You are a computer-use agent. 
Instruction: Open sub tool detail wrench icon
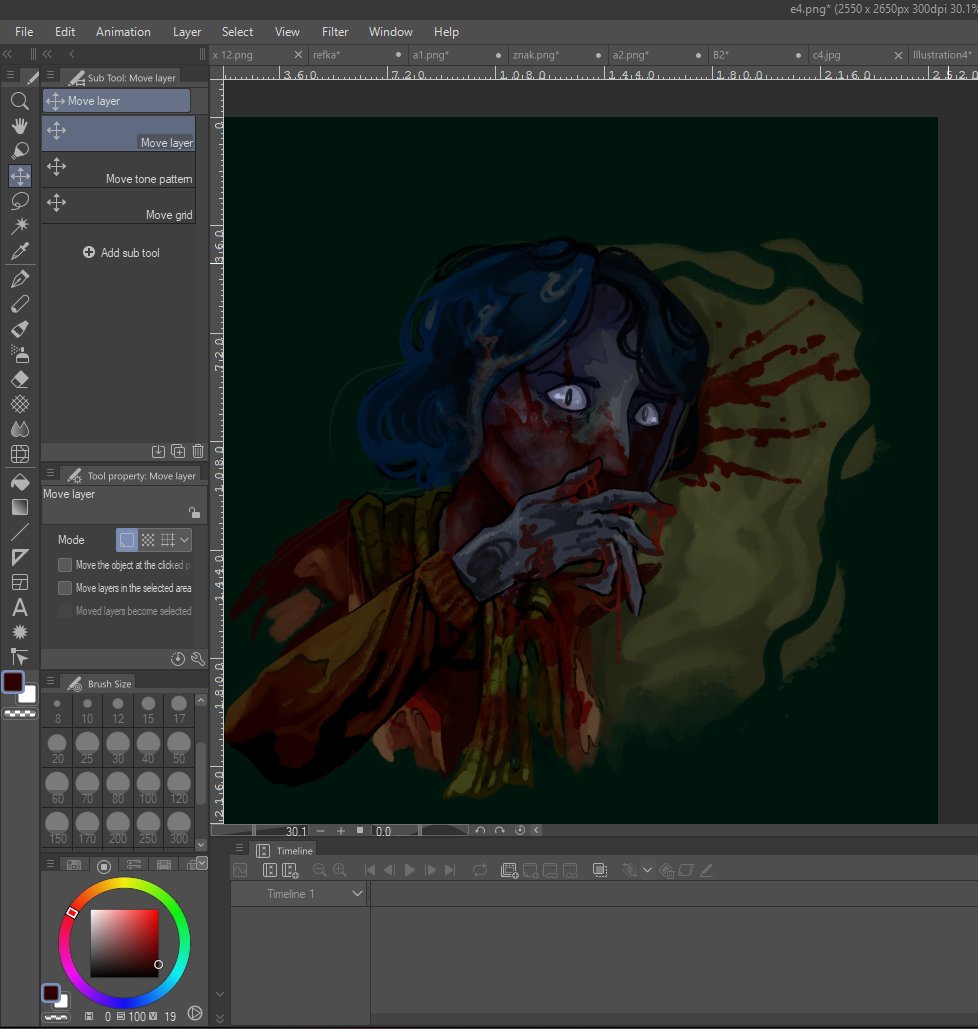tap(198, 658)
